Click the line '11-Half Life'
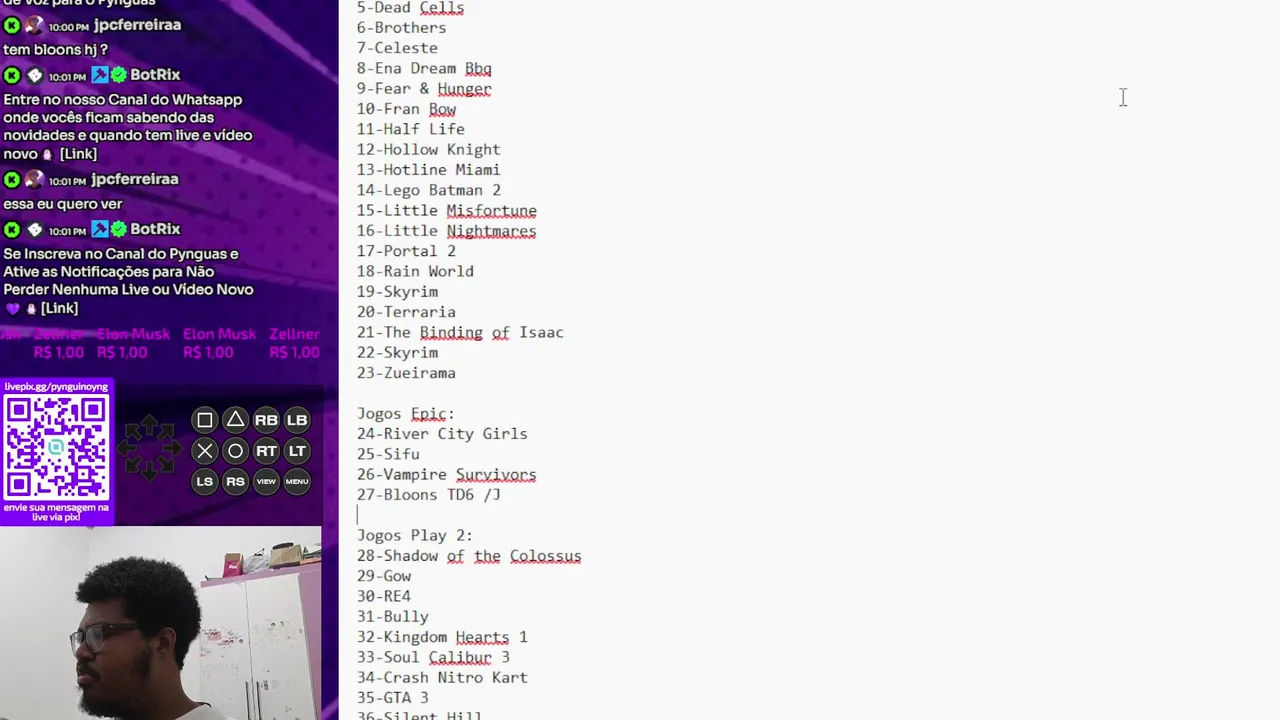This screenshot has height=720, width=1280. point(410,129)
